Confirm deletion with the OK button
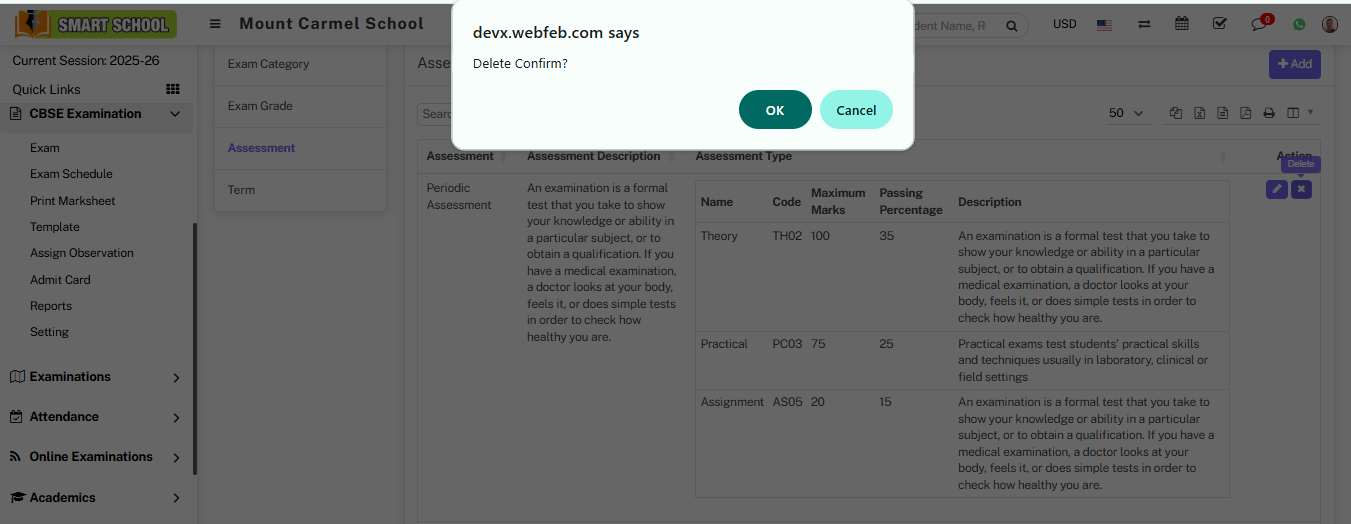This screenshot has height=524, width=1351. click(775, 110)
